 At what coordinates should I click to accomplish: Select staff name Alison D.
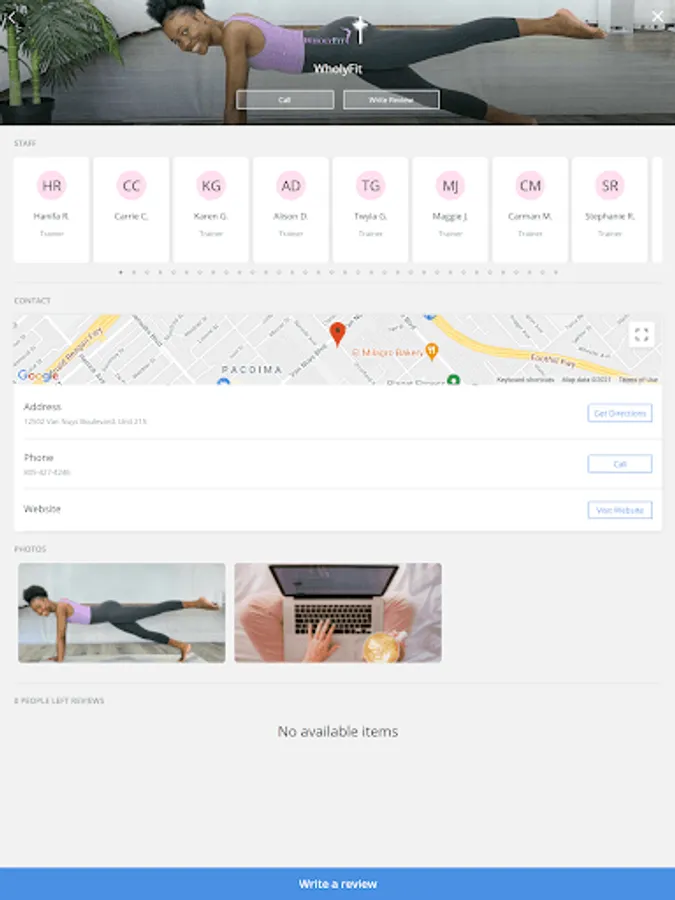coord(290,216)
